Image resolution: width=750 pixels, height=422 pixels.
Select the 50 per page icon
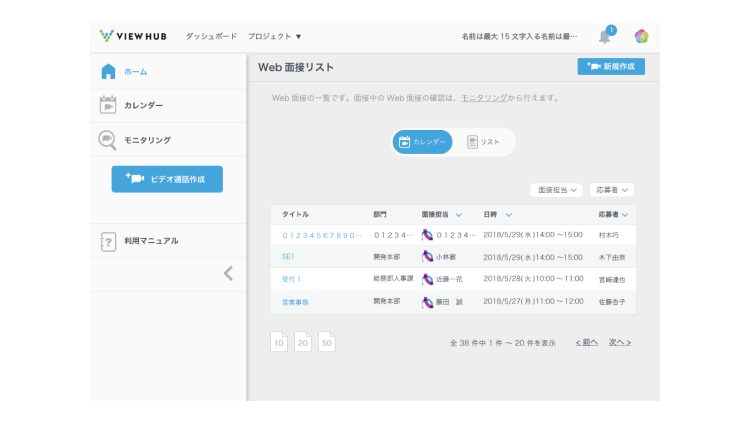coord(326,342)
